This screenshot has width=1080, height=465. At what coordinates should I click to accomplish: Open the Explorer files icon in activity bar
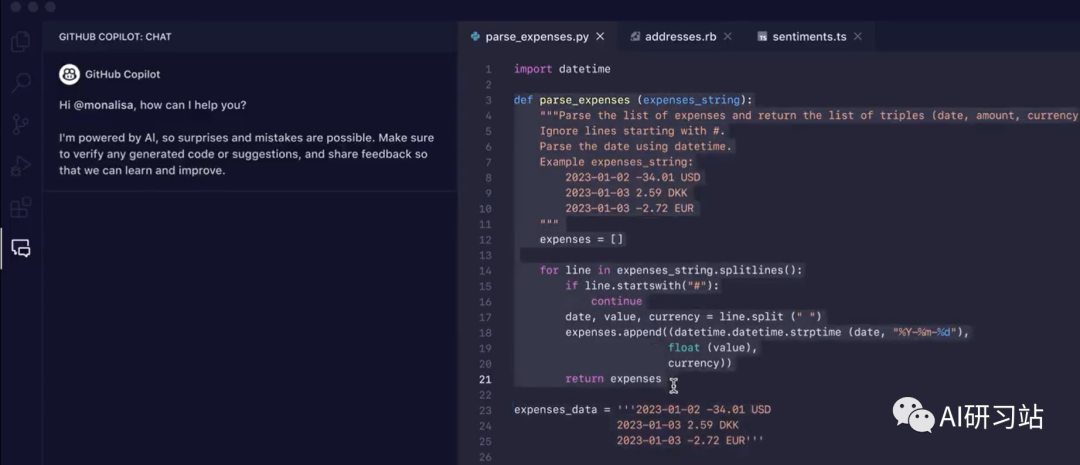click(21, 41)
